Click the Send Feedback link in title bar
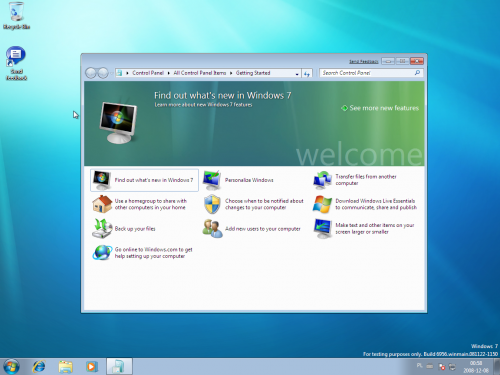Image resolution: width=500 pixels, height=375 pixels. point(364,61)
